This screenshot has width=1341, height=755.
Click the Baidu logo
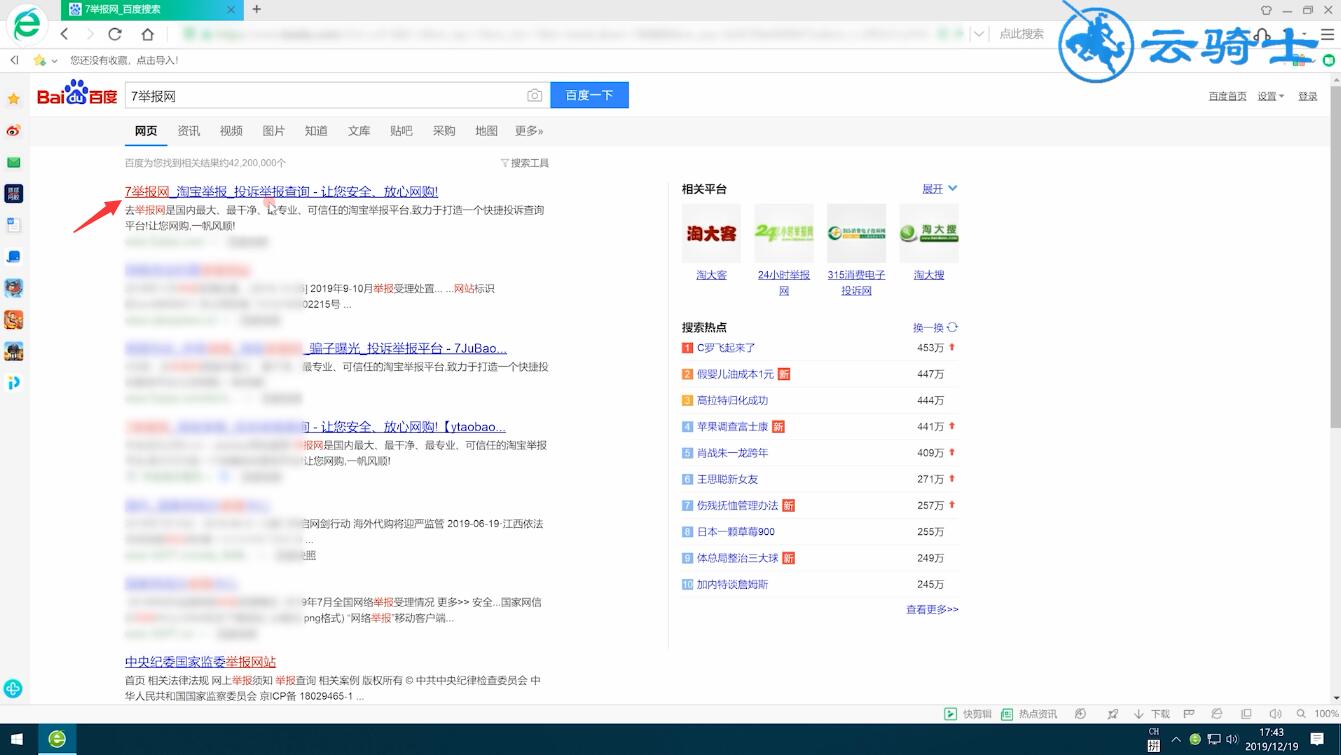point(77,94)
